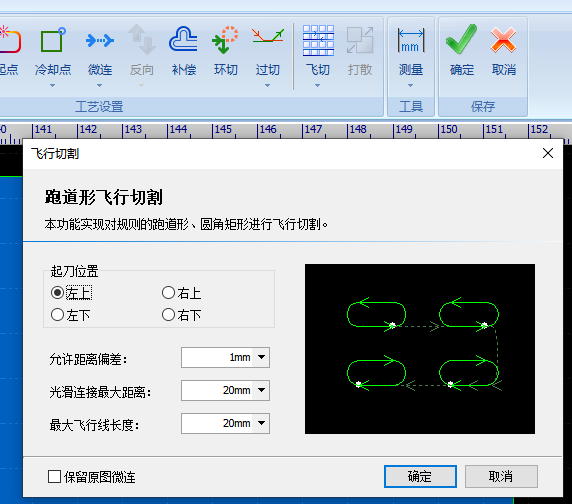Open the 光滑连接最大距离 dropdown arrow
The width and height of the screenshot is (572, 504).
(x=261, y=390)
